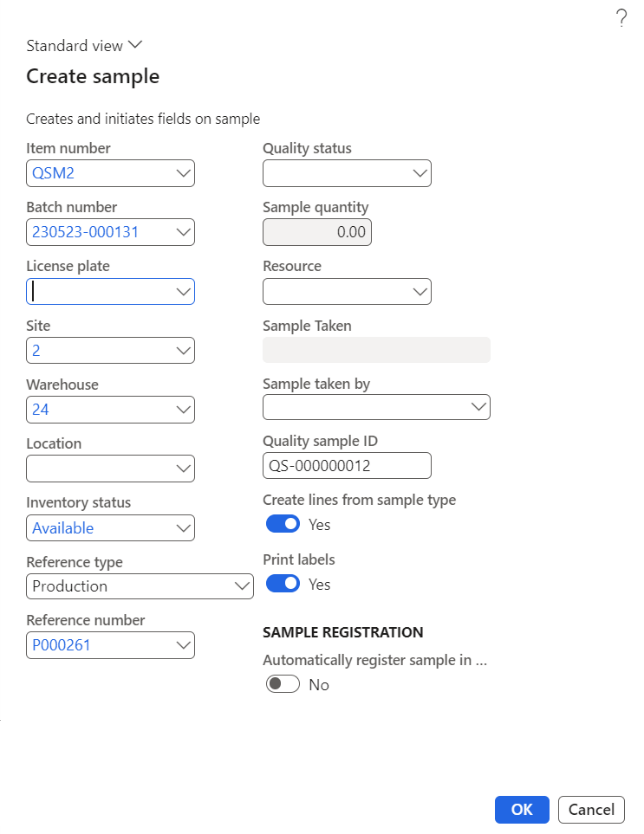Click the Help question mark icon
Viewport: 644px width, 834px height.
622,17
